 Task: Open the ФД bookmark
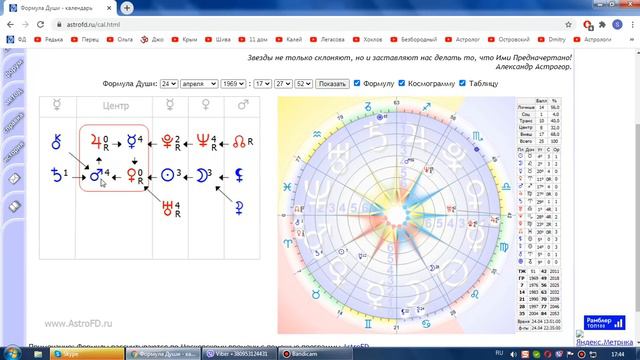(17, 40)
